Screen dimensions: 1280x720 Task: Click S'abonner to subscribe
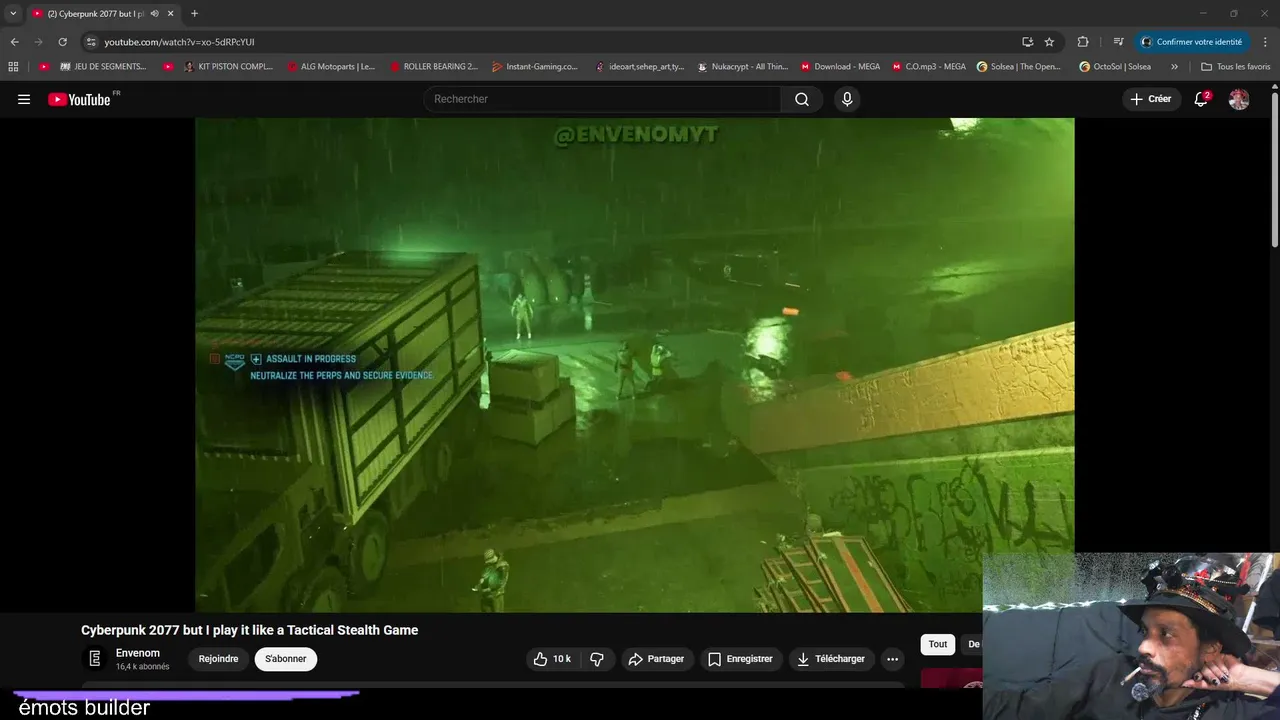click(x=286, y=659)
